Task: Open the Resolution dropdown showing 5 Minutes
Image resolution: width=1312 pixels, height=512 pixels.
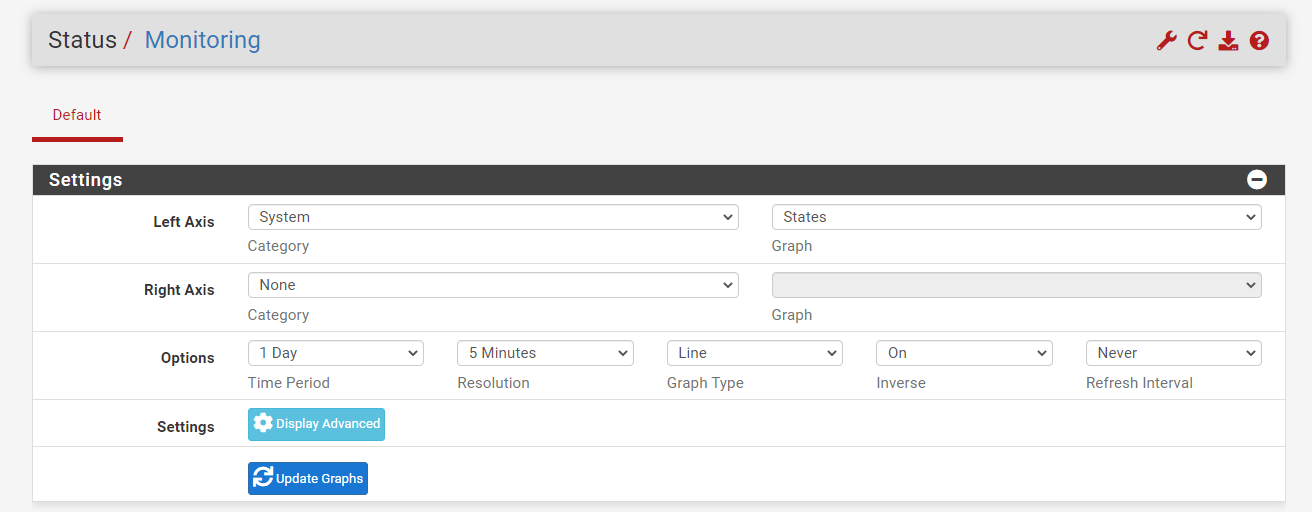Action: pos(545,353)
